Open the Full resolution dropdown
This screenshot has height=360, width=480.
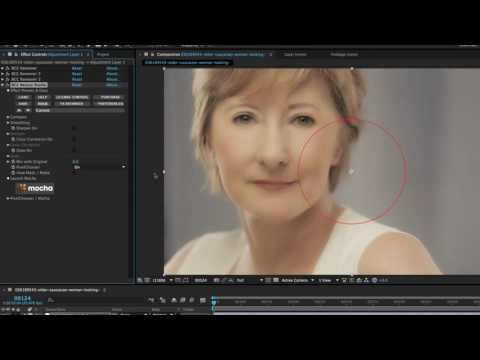tap(249, 280)
